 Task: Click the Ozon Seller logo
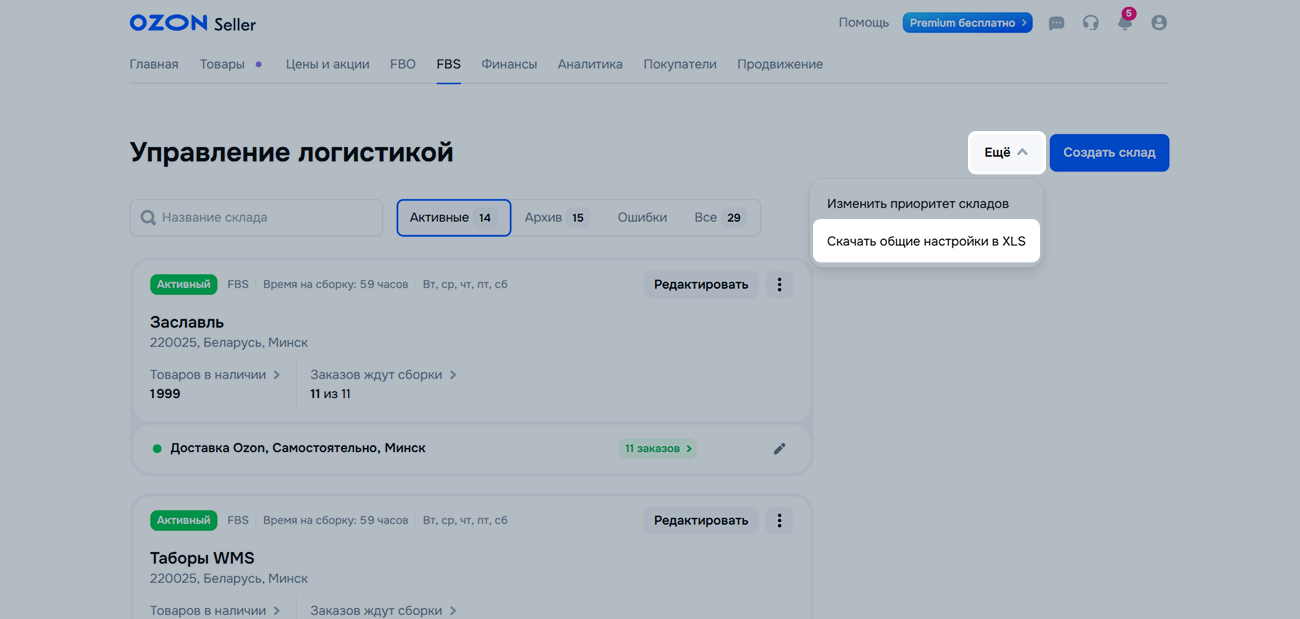[192, 23]
